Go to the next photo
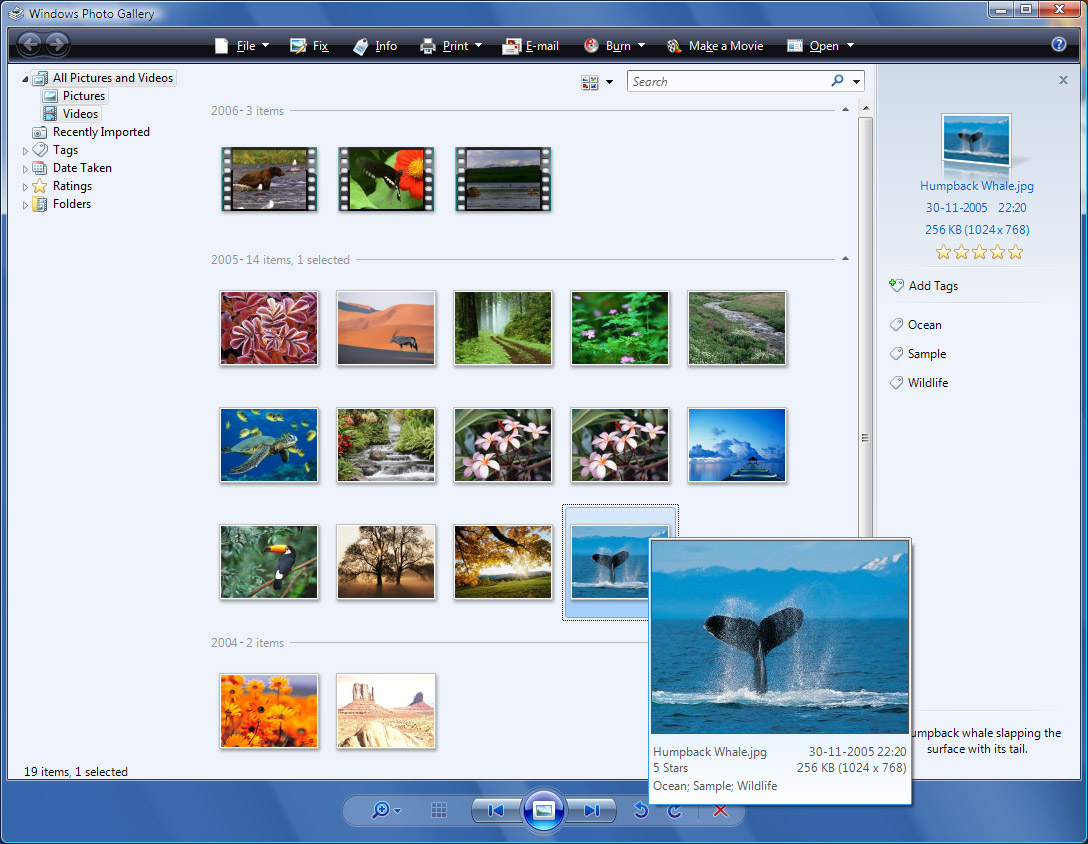Viewport: 1088px width, 844px height. [x=592, y=810]
